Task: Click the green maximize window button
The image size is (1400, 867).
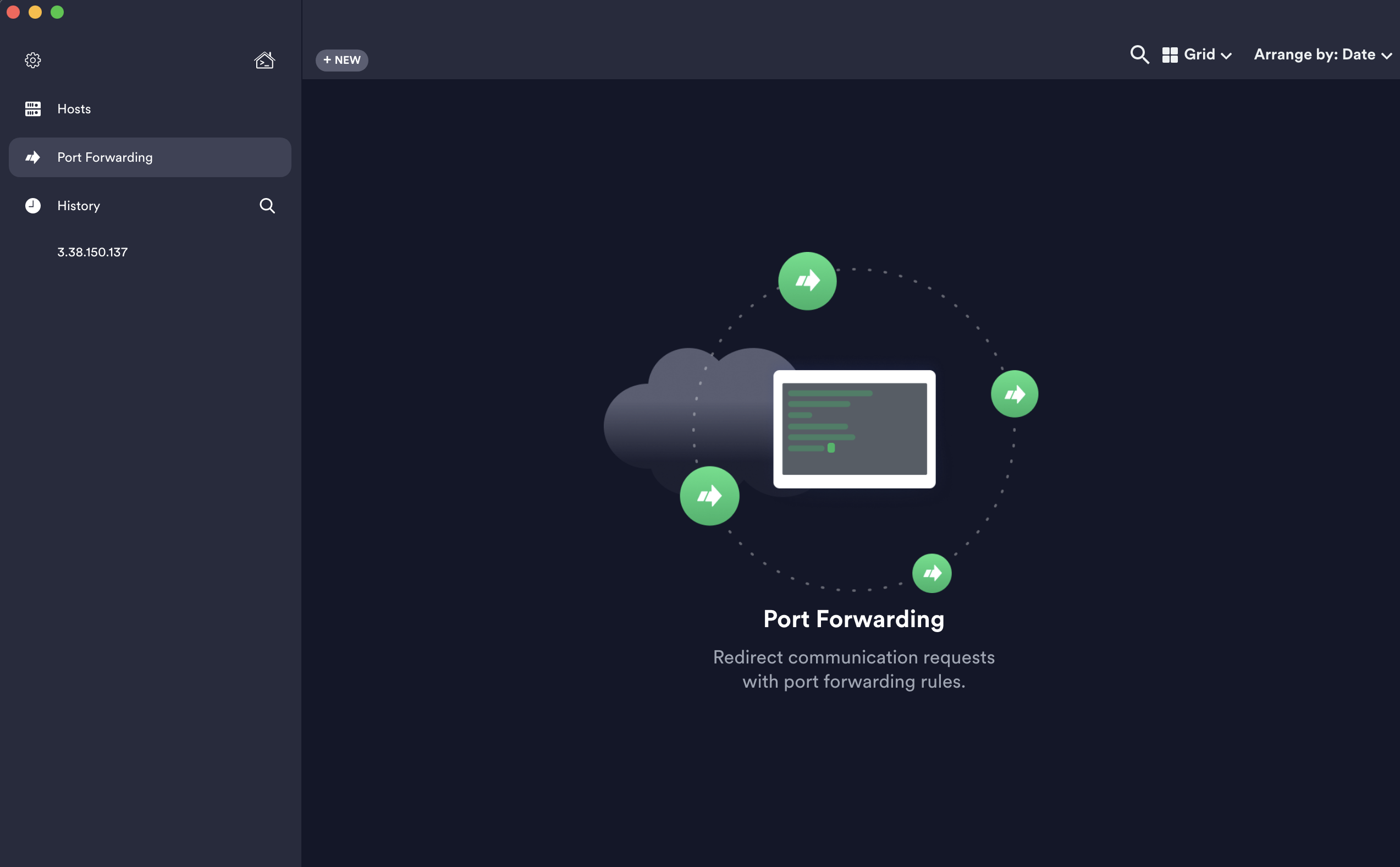Action: pos(57,12)
